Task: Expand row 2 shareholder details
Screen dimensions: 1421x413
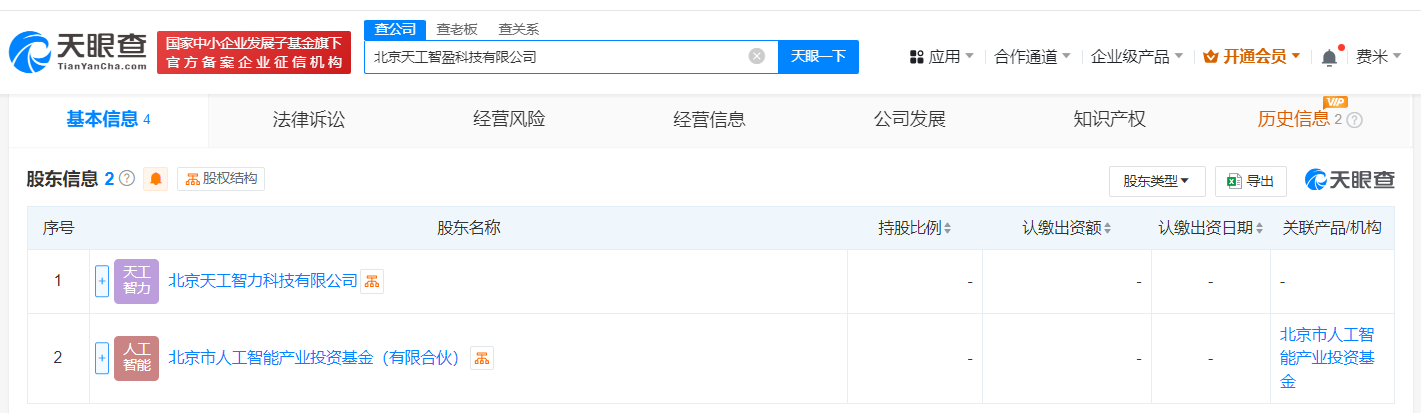Action: tap(101, 358)
